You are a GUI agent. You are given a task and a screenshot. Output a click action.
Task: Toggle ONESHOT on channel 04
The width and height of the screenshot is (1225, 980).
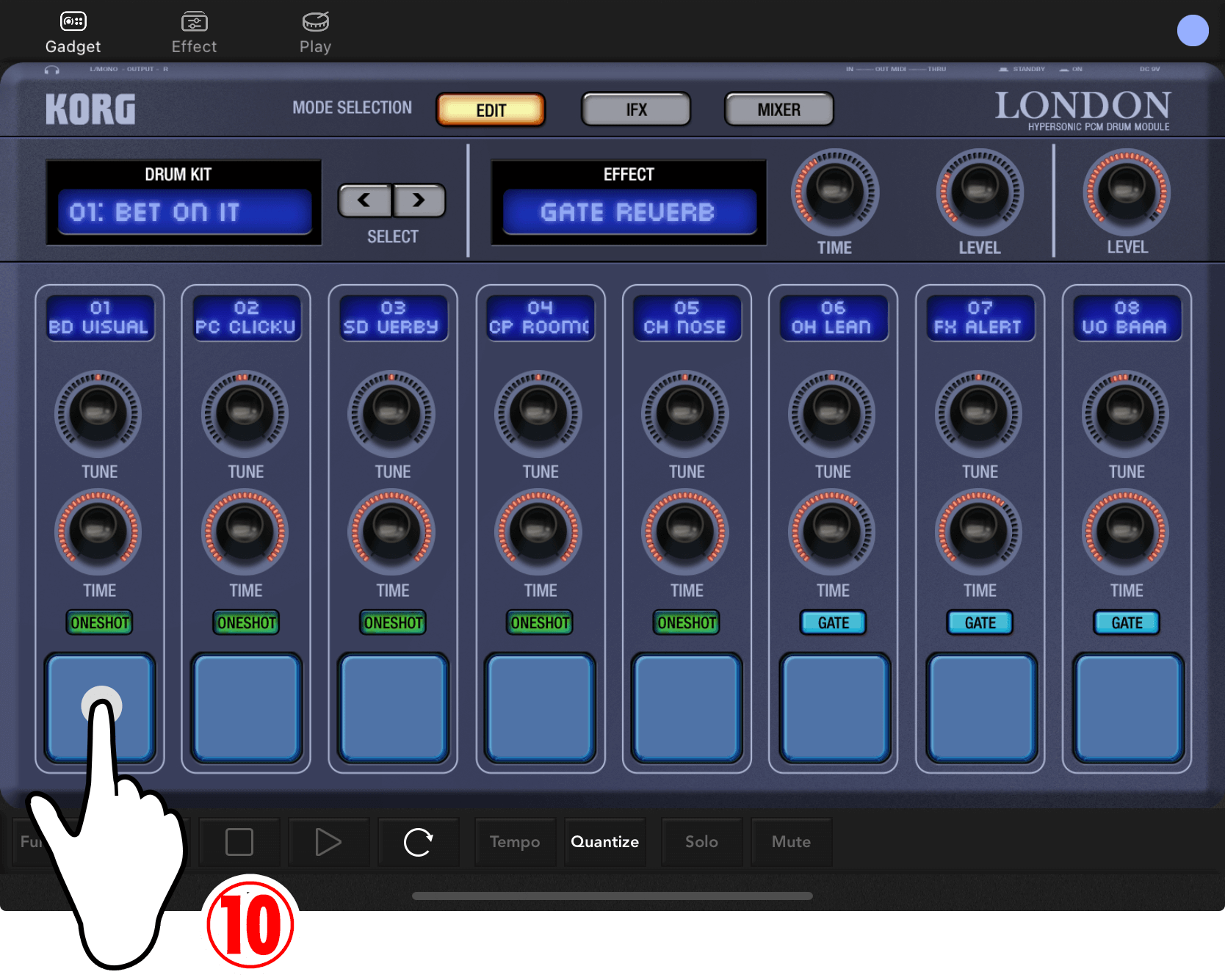coord(541,623)
